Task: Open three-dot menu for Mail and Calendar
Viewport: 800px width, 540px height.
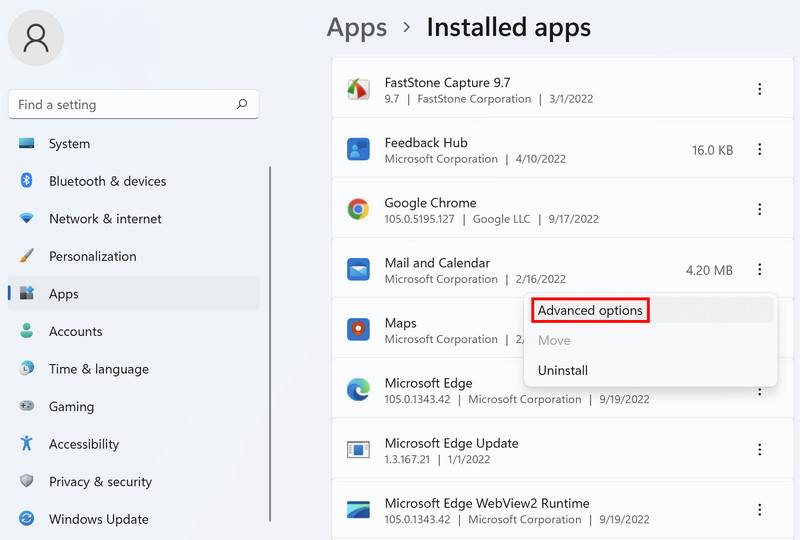Action: pos(760,269)
